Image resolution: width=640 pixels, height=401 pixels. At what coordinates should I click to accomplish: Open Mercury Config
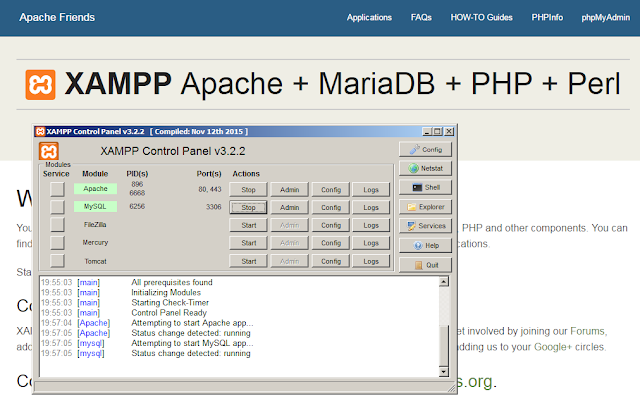click(x=331, y=243)
